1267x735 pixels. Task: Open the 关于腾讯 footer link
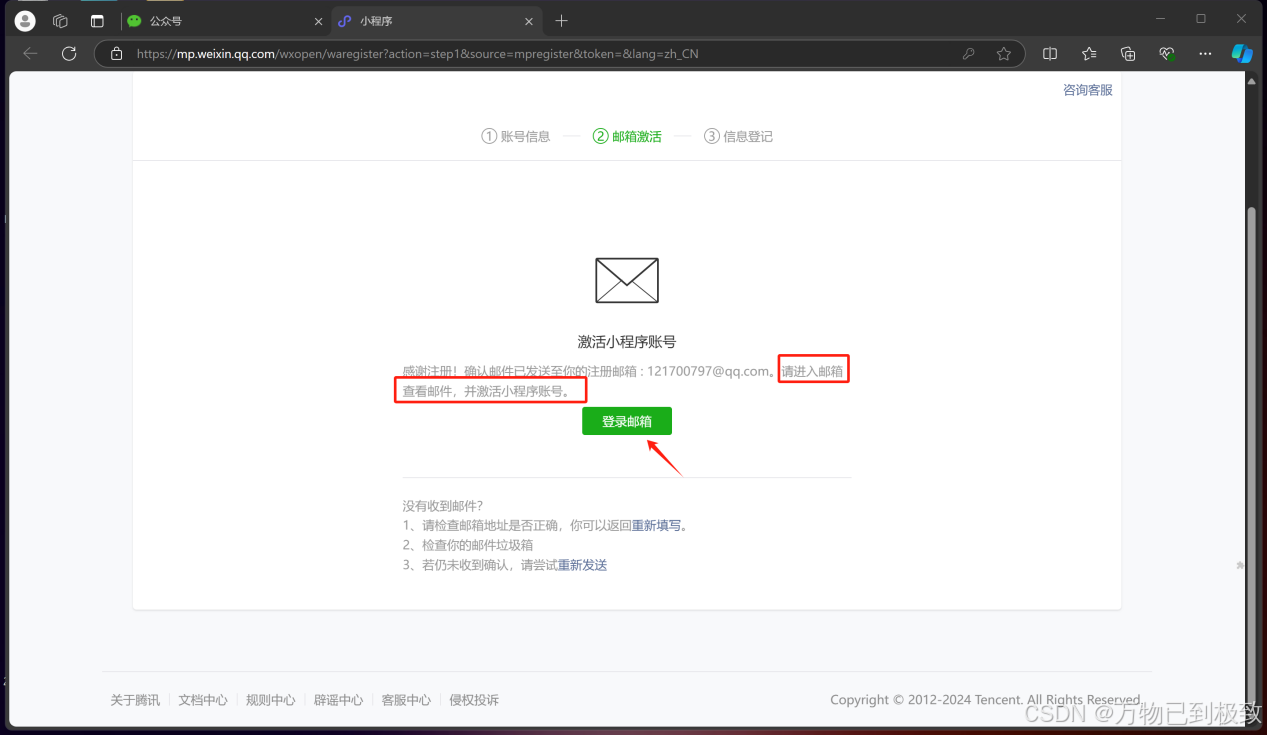(135, 700)
